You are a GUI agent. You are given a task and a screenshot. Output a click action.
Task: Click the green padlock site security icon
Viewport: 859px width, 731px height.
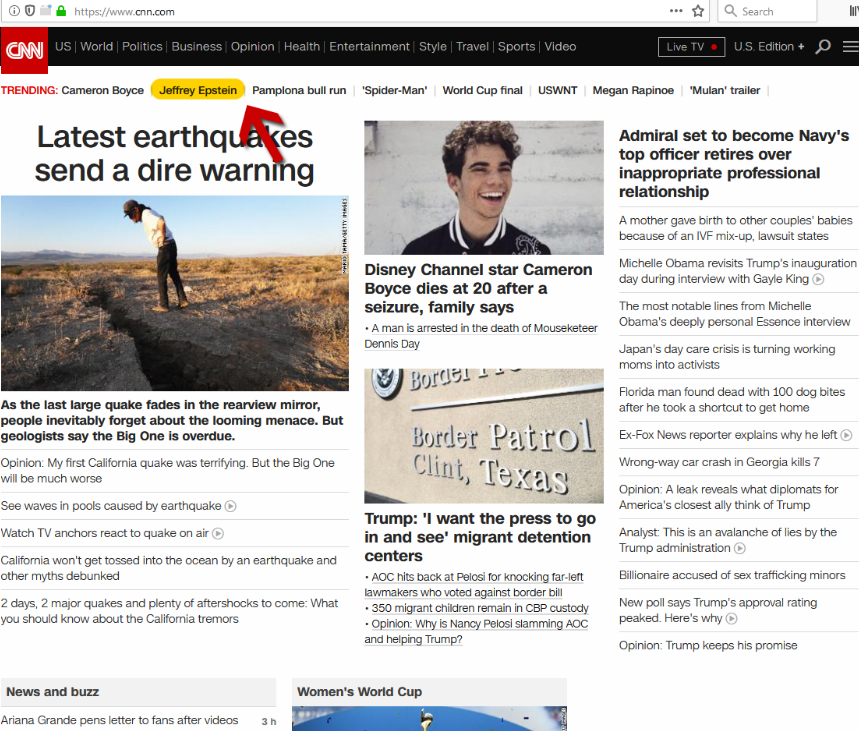(61, 11)
